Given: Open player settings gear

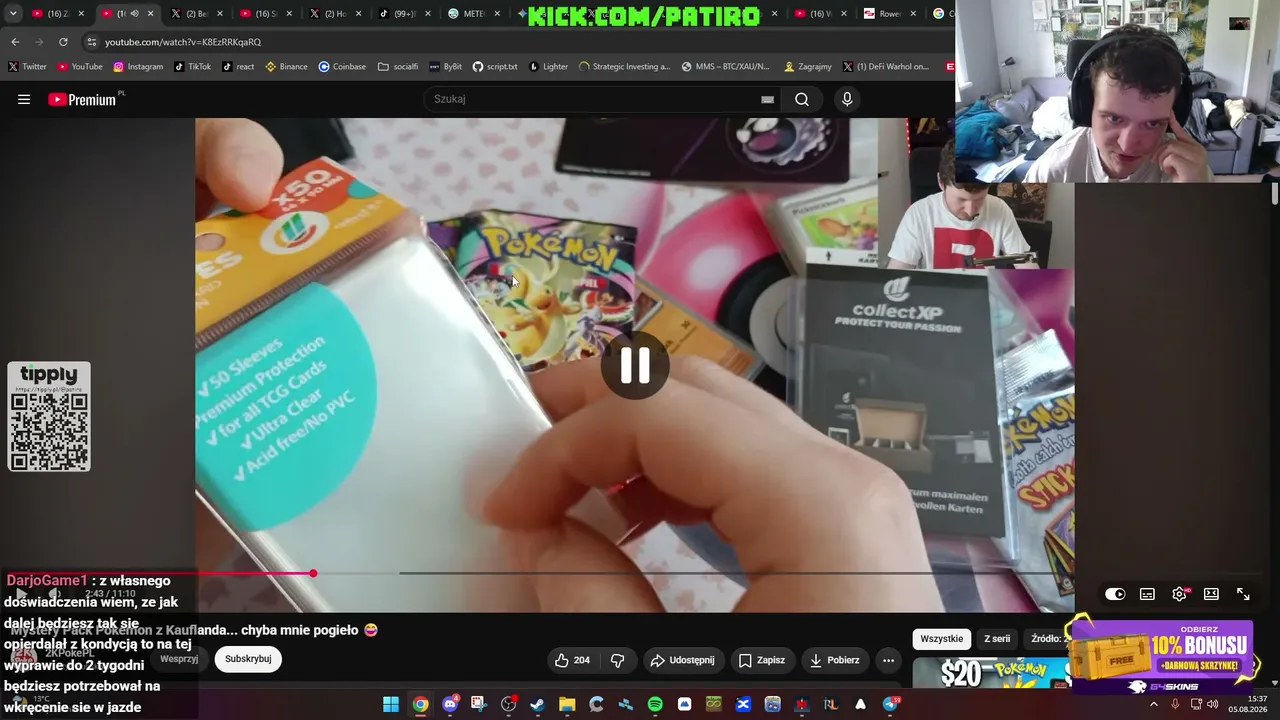Looking at the screenshot, I should [x=1179, y=594].
